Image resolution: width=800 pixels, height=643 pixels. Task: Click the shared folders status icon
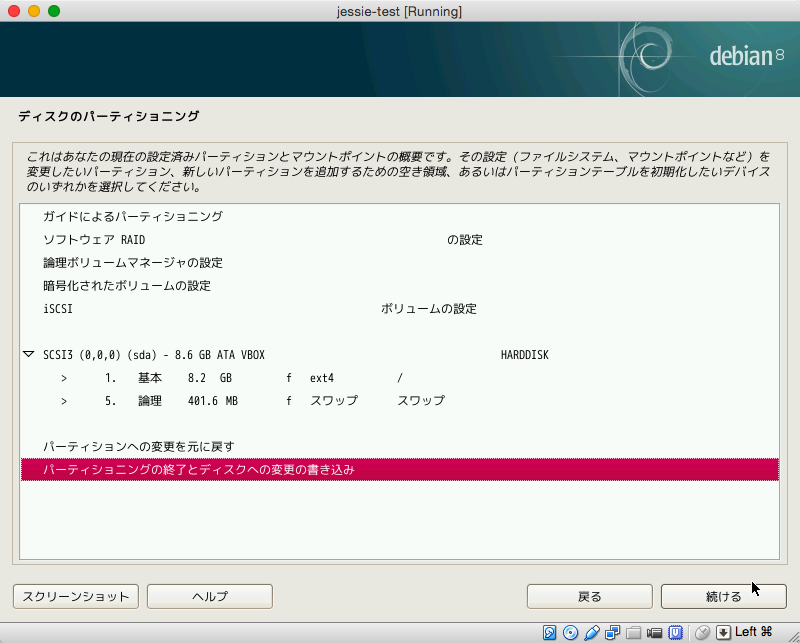tap(633, 633)
